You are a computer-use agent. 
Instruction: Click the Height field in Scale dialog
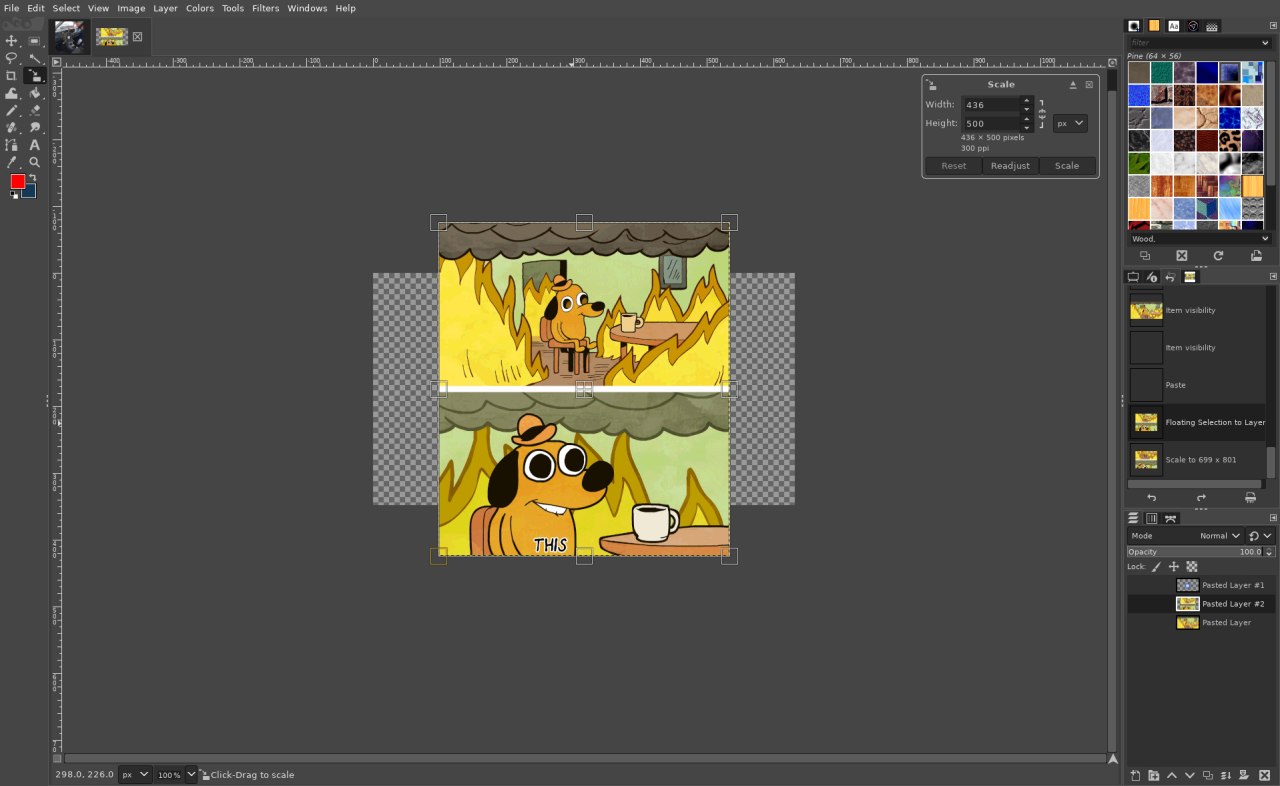[990, 124]
